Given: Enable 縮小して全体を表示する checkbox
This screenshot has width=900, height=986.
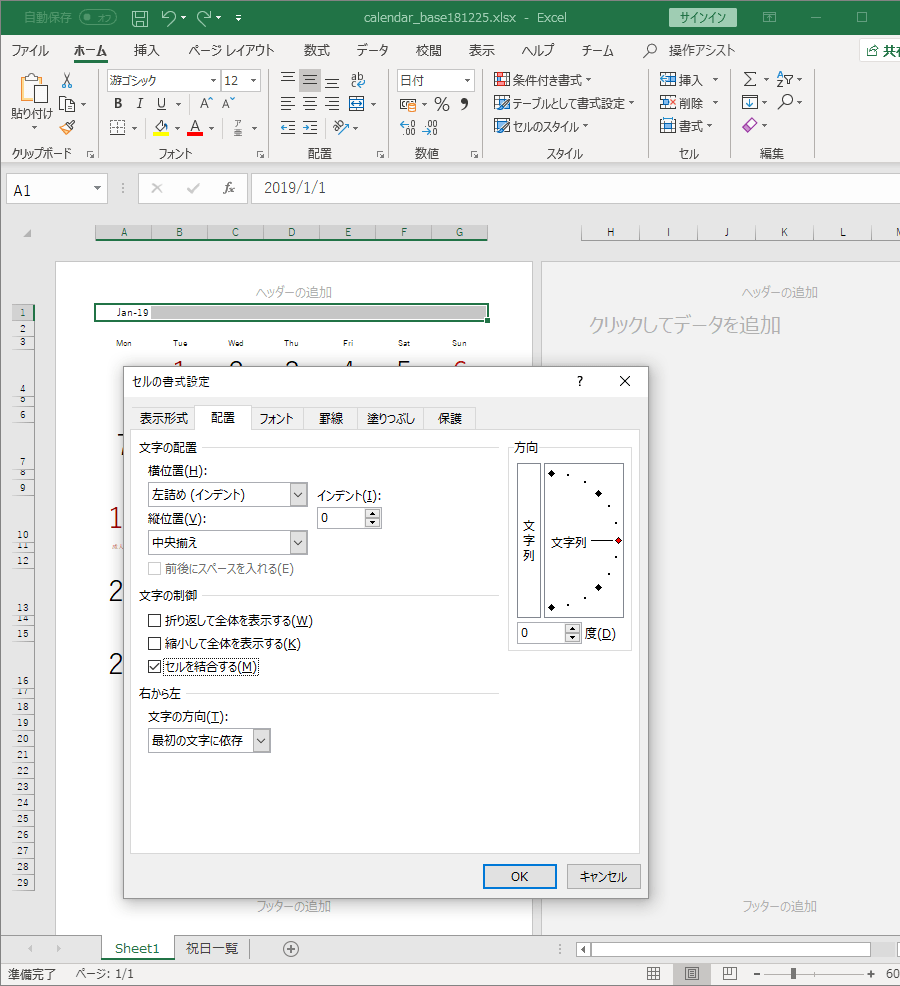Looking at the screenshot, I should (x=155, y=644).
